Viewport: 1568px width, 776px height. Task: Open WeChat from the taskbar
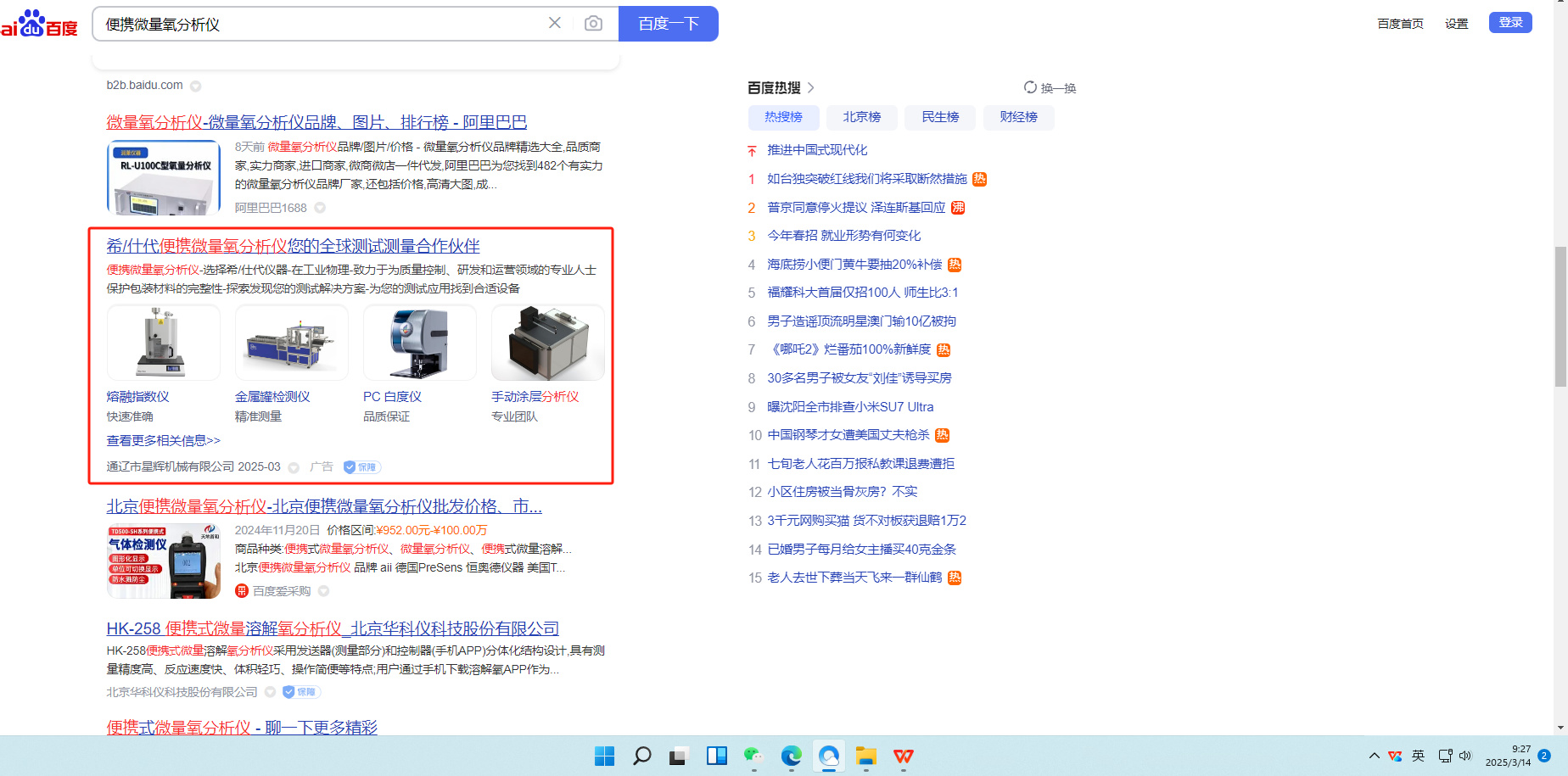[753, 756]
